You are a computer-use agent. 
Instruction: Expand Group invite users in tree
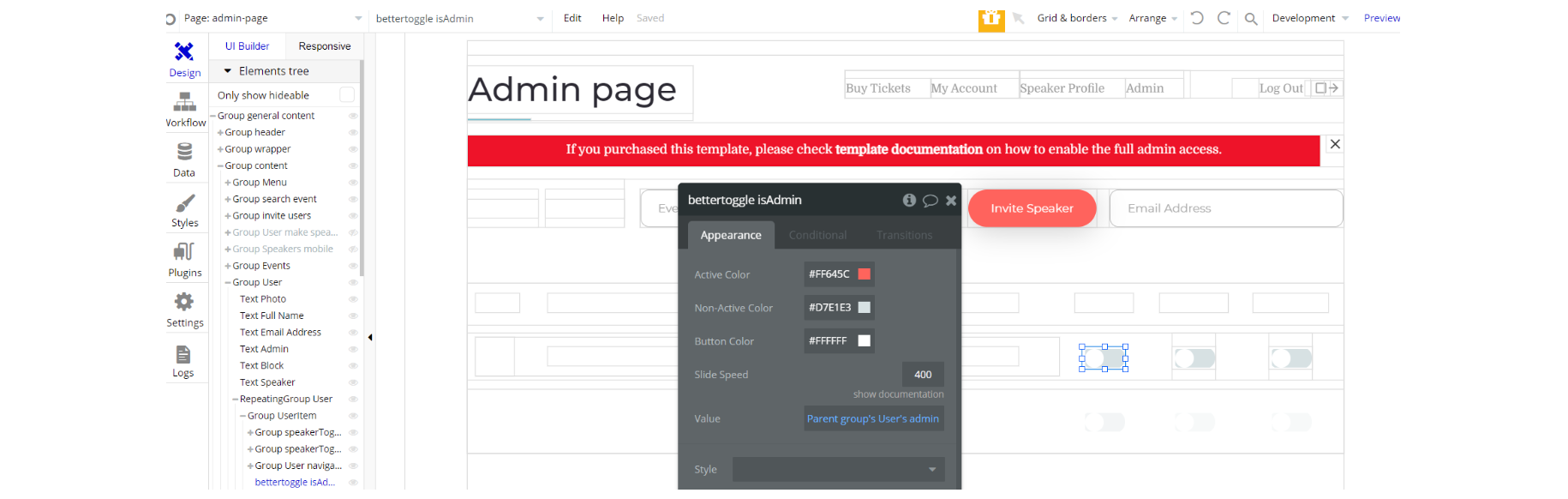228,216
